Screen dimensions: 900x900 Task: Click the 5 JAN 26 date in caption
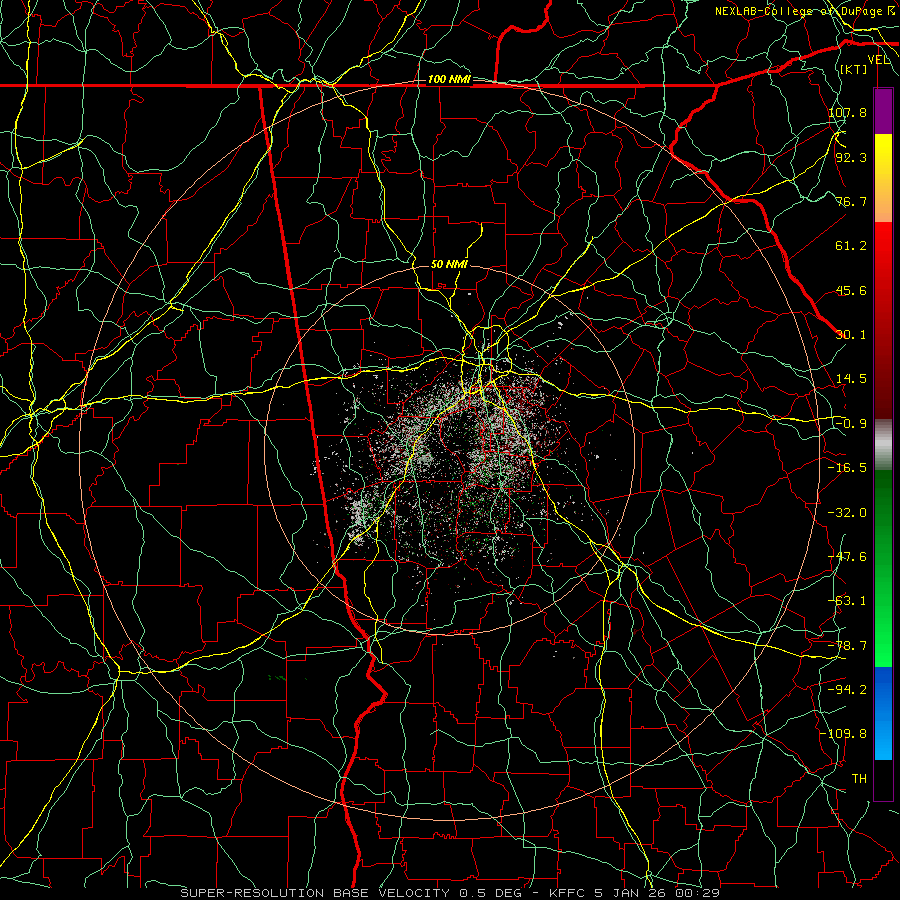(x=630, y=893)
